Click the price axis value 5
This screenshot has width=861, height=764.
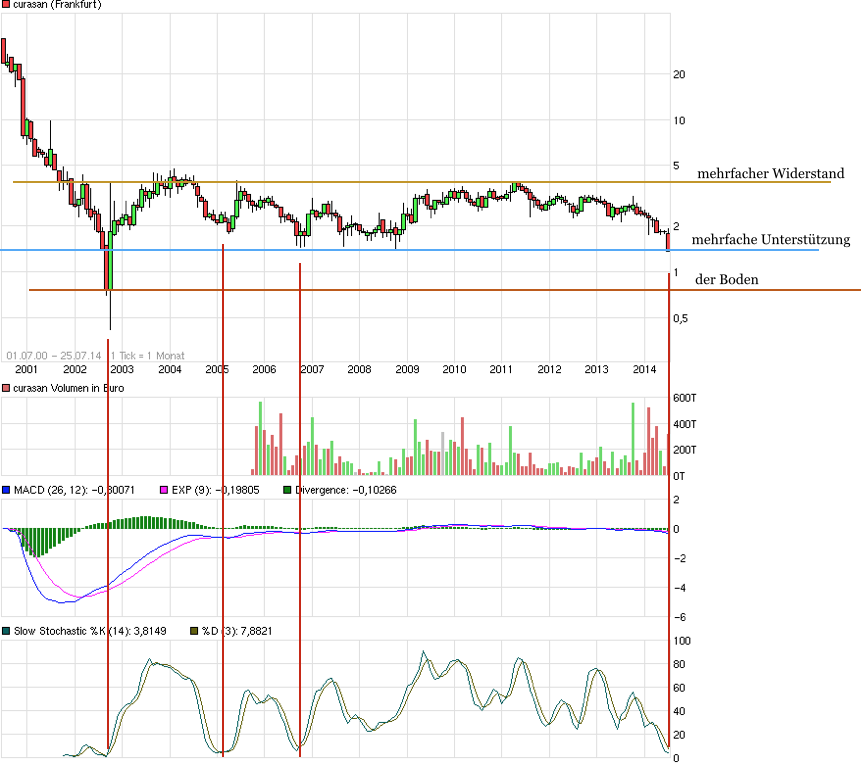point(676,165)
